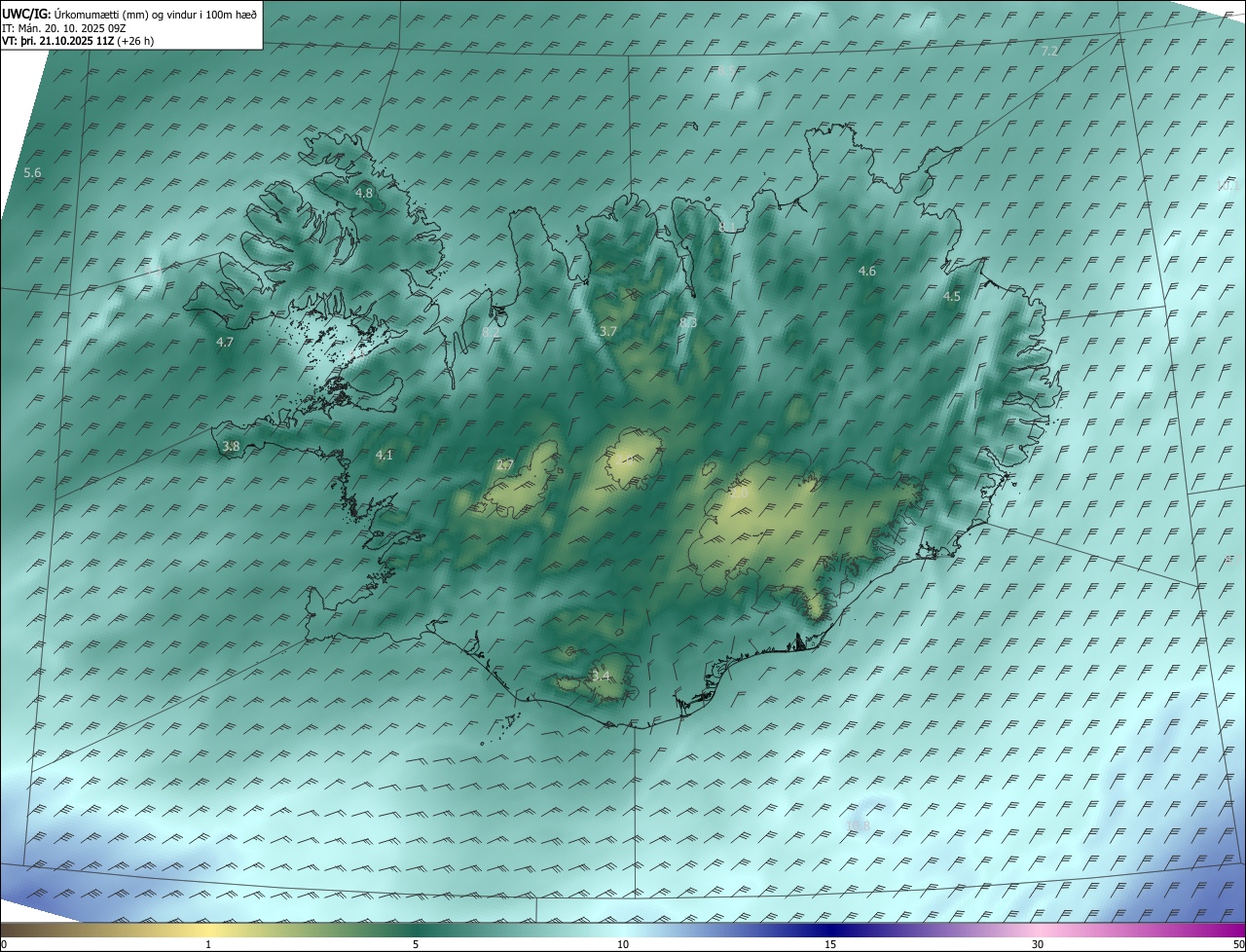The height and width of the screenshot is (952, 1246).
Task: Click the 10.8 value label
Action: pyautogui.click(x=858, y=826)
